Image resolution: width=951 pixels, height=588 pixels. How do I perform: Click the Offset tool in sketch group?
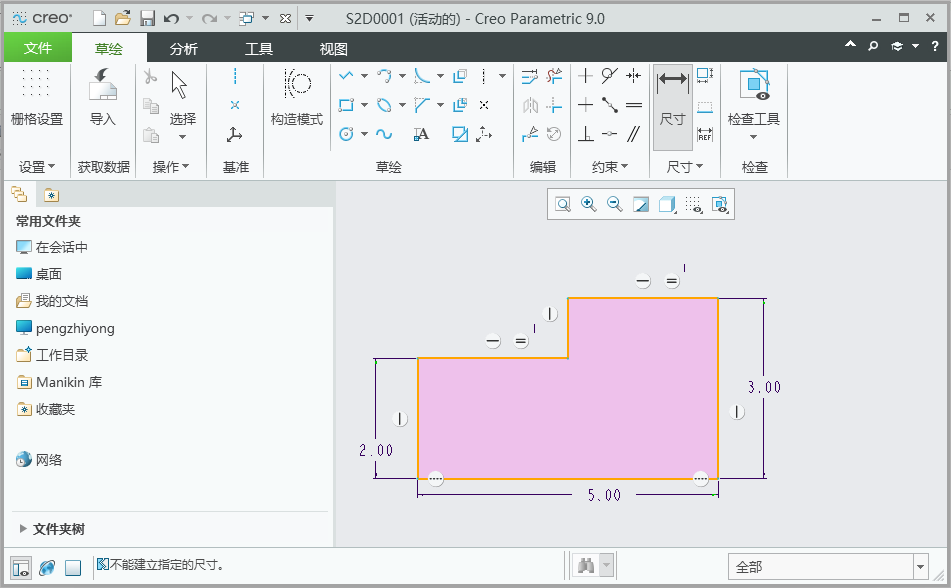click(460, 76)
